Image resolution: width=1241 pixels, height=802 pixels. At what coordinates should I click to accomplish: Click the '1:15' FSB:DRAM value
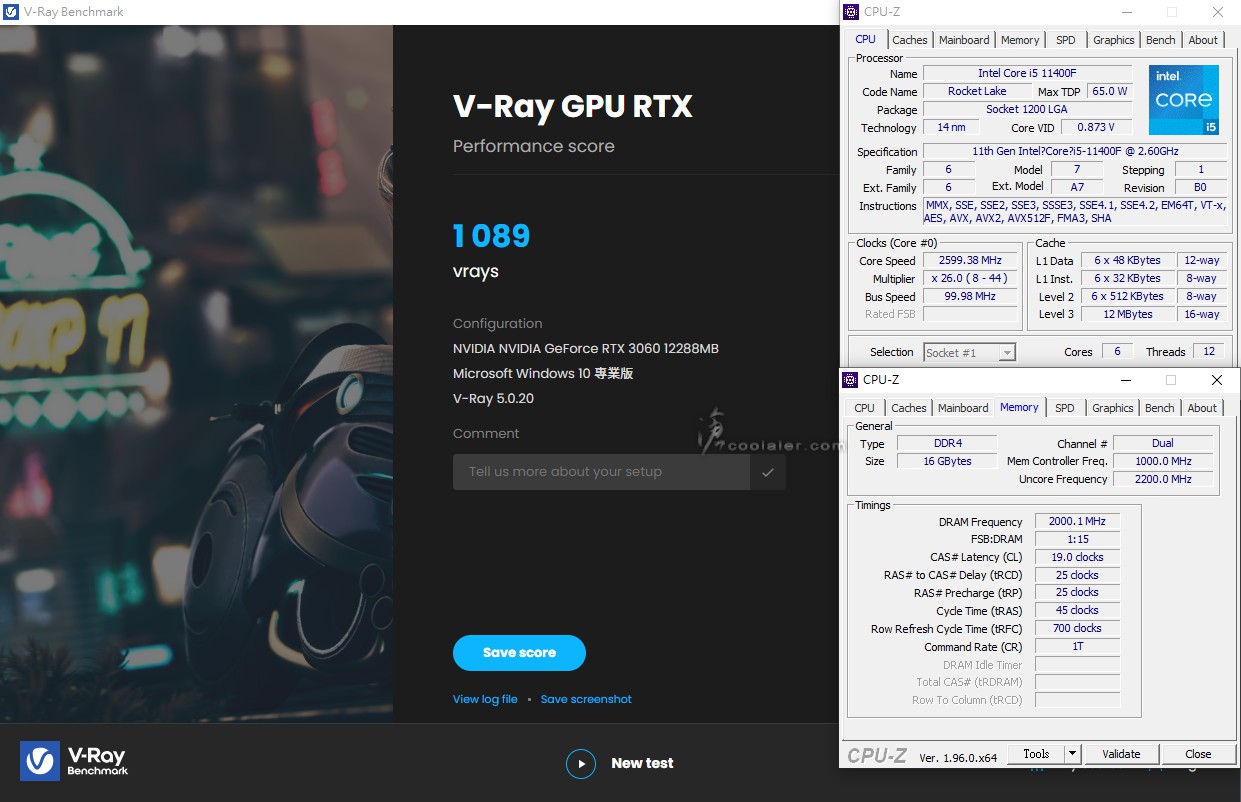coord(1077,540)
